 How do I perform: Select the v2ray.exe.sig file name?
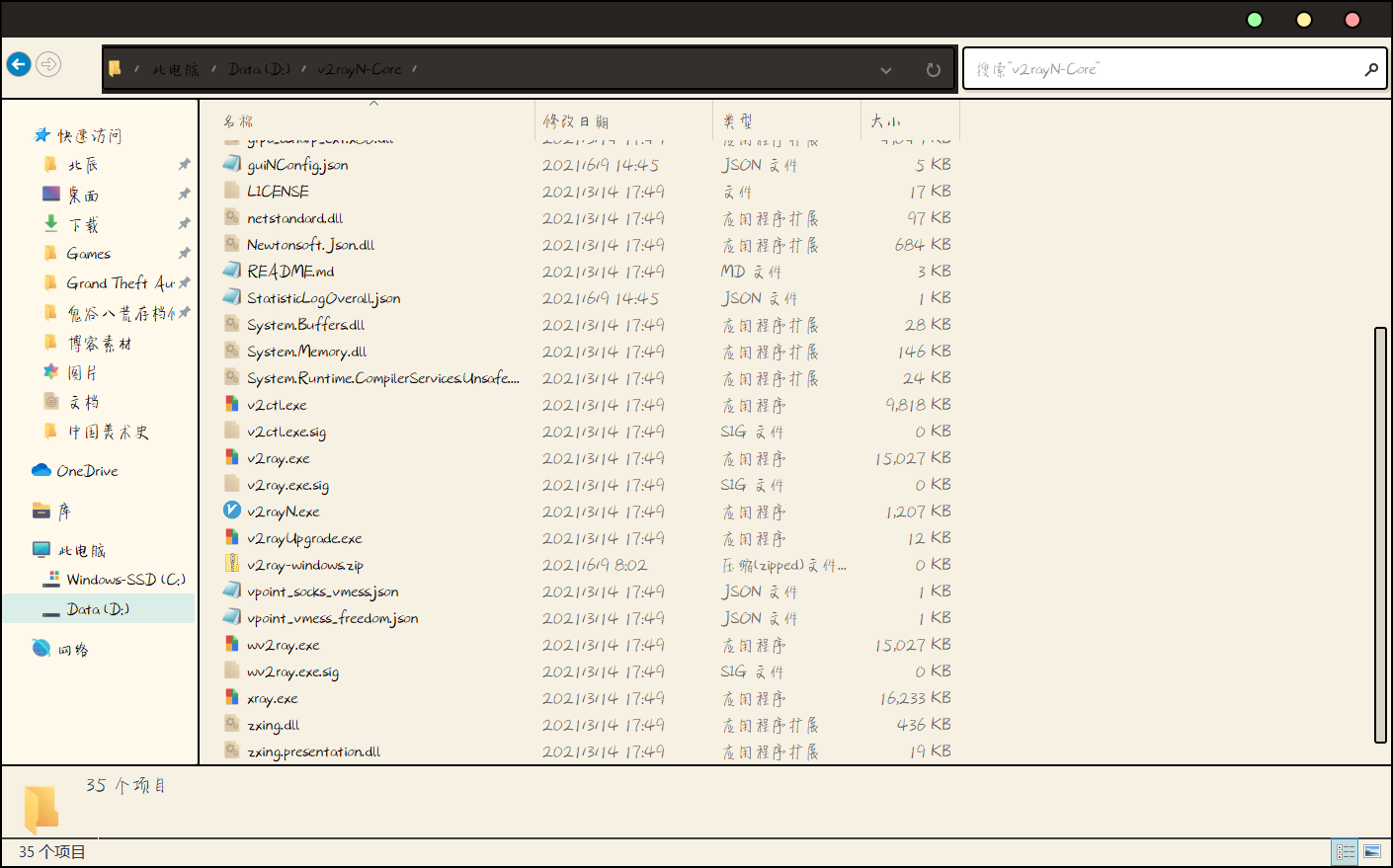288,485
